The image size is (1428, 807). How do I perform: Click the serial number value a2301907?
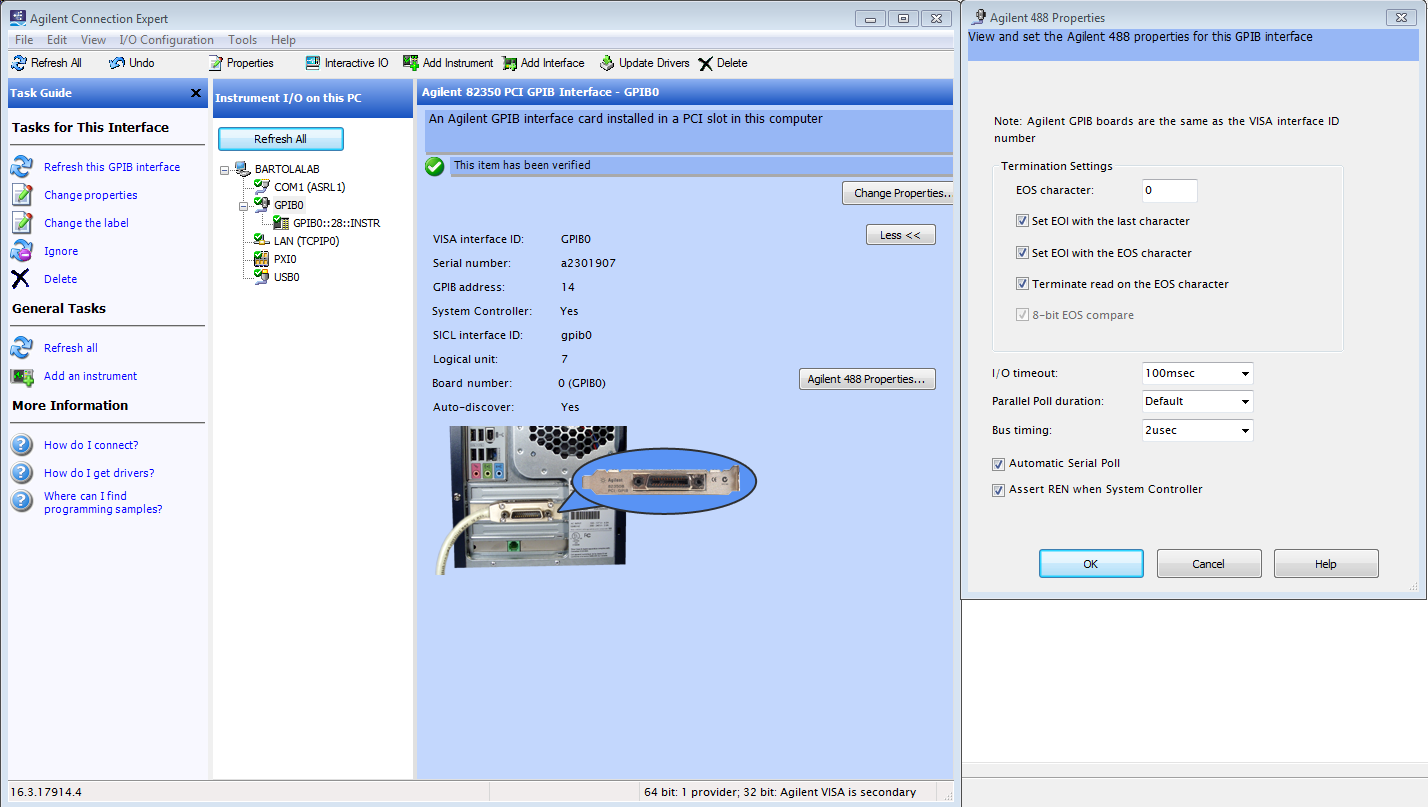588,263
